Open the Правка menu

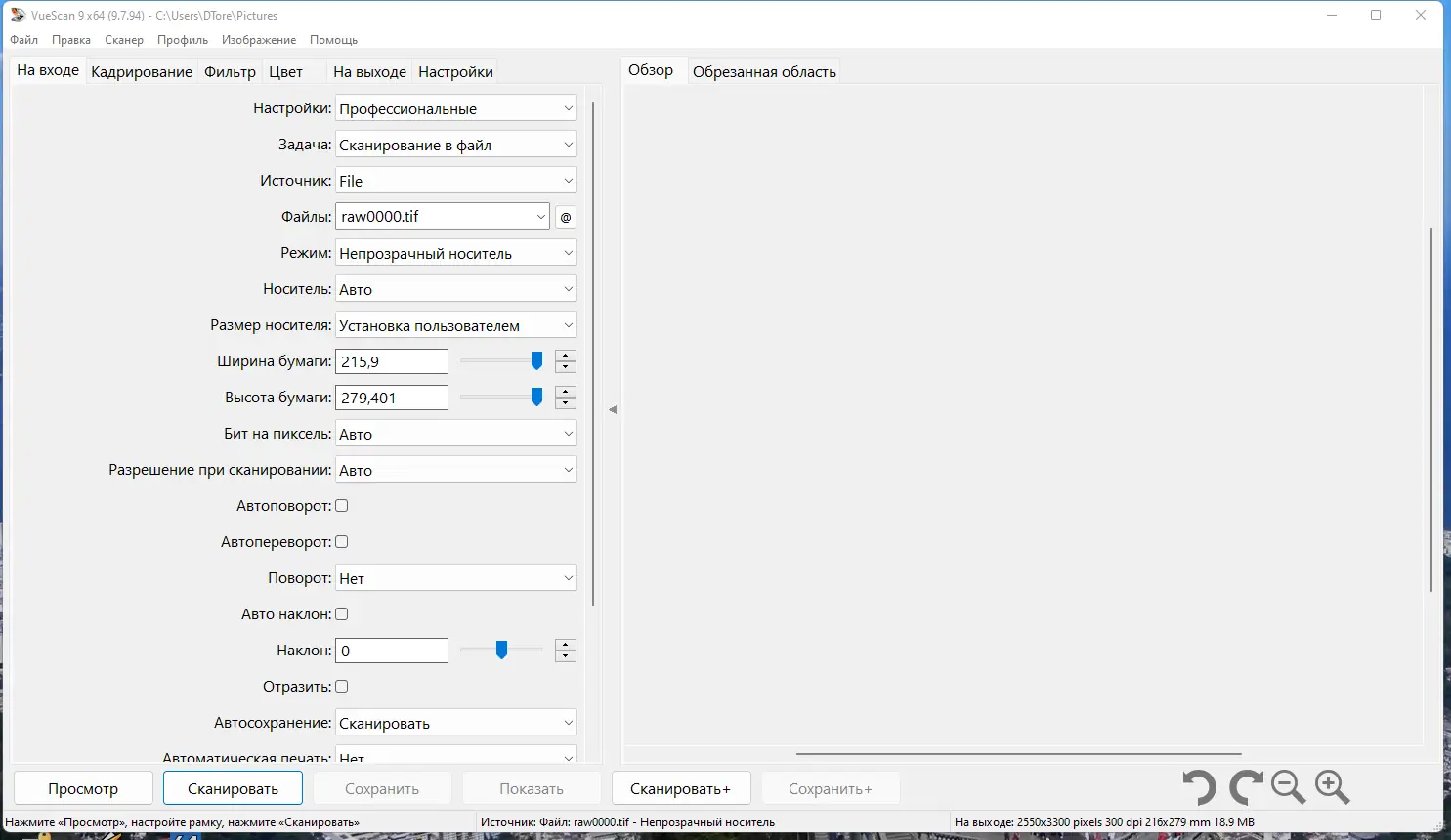71,40
